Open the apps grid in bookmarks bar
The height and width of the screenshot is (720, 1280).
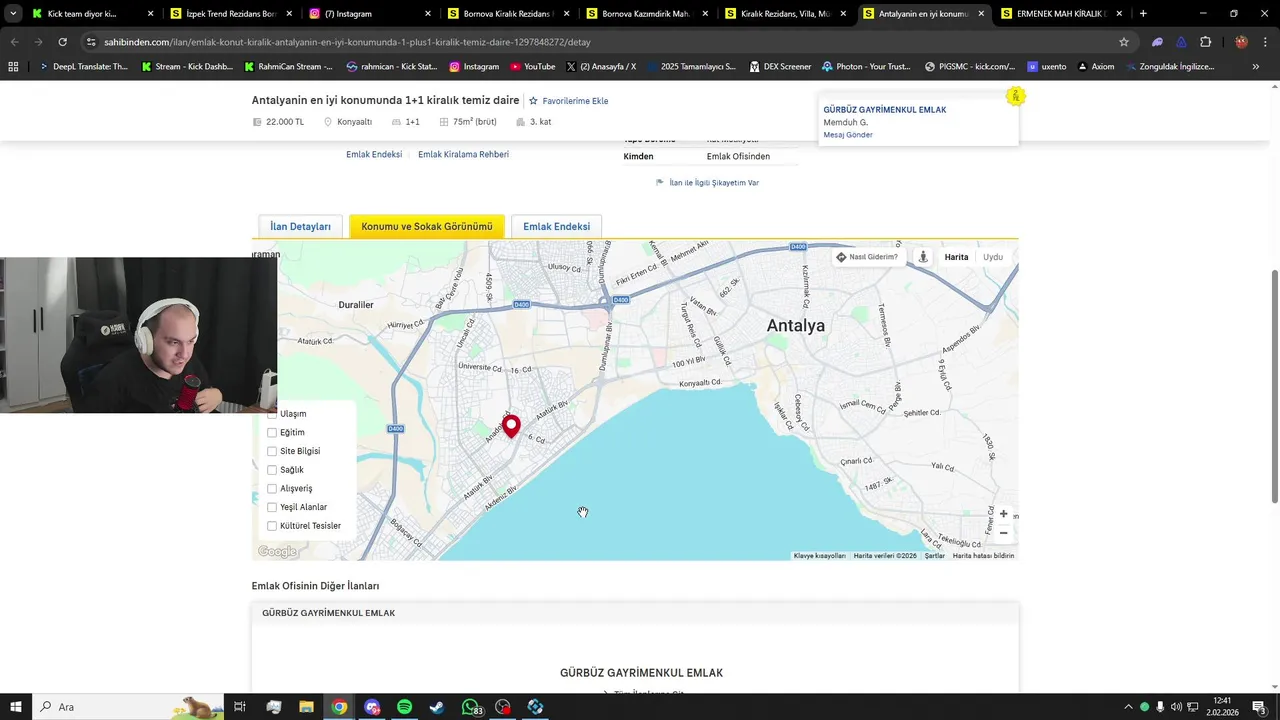(x=13, y=67)
